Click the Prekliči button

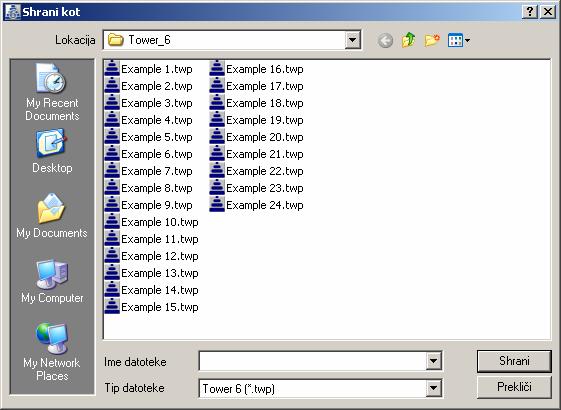(514, 387)
